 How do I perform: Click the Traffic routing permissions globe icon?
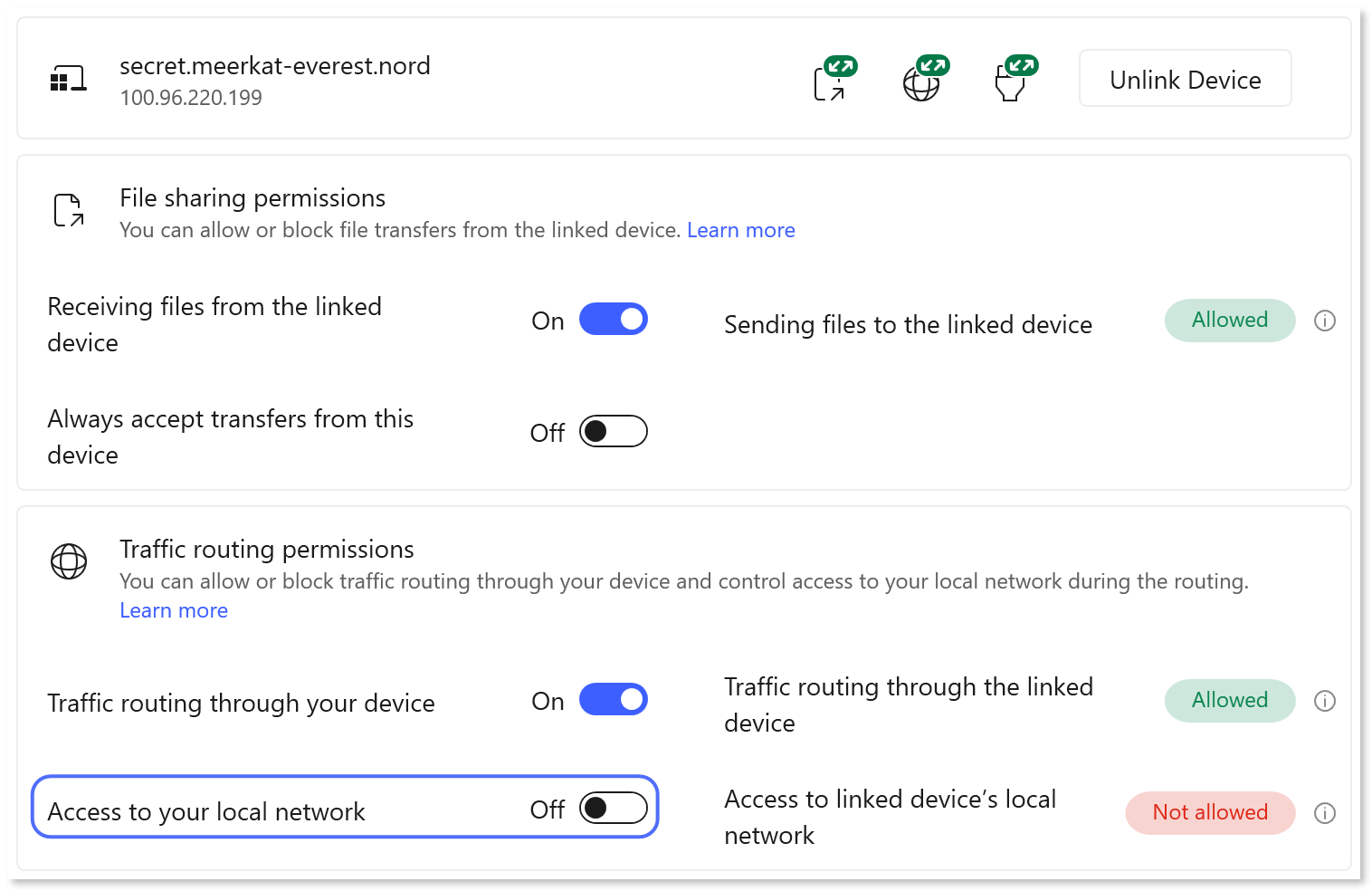coord(68,562)
